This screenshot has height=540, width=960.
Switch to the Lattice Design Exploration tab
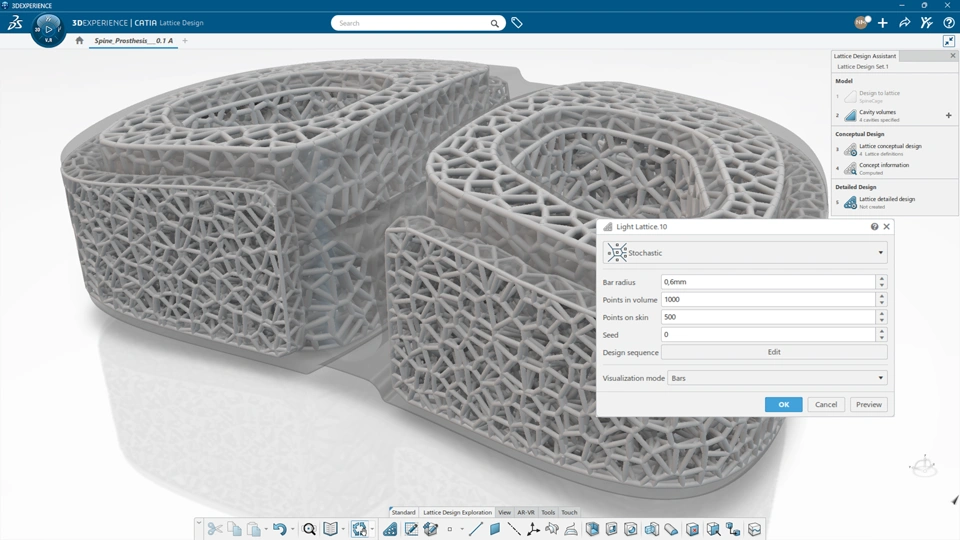point(457,512)
